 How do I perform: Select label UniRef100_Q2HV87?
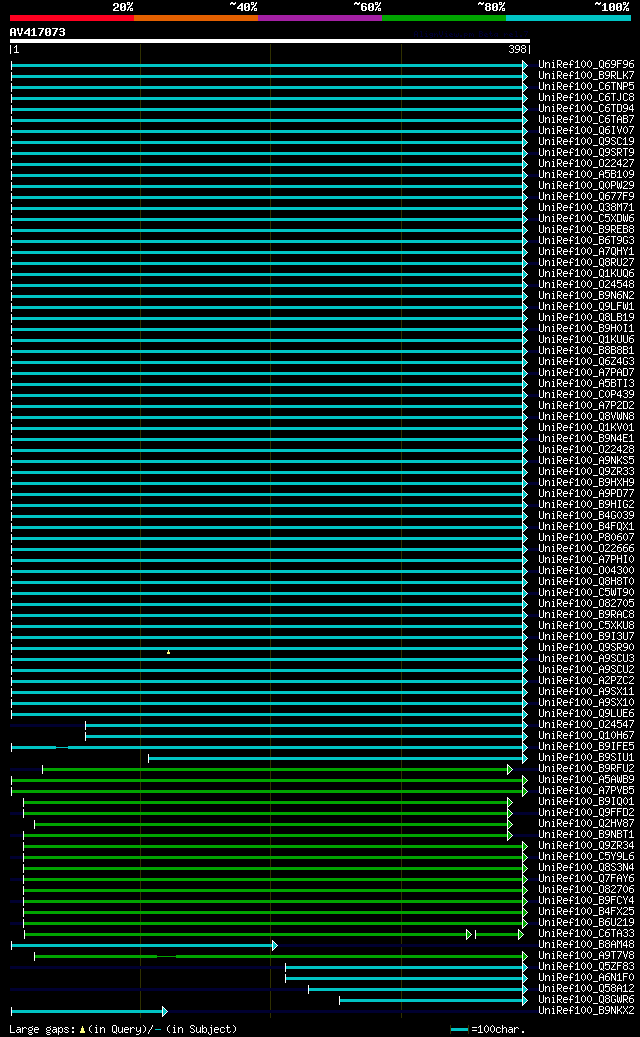[586, 823]
